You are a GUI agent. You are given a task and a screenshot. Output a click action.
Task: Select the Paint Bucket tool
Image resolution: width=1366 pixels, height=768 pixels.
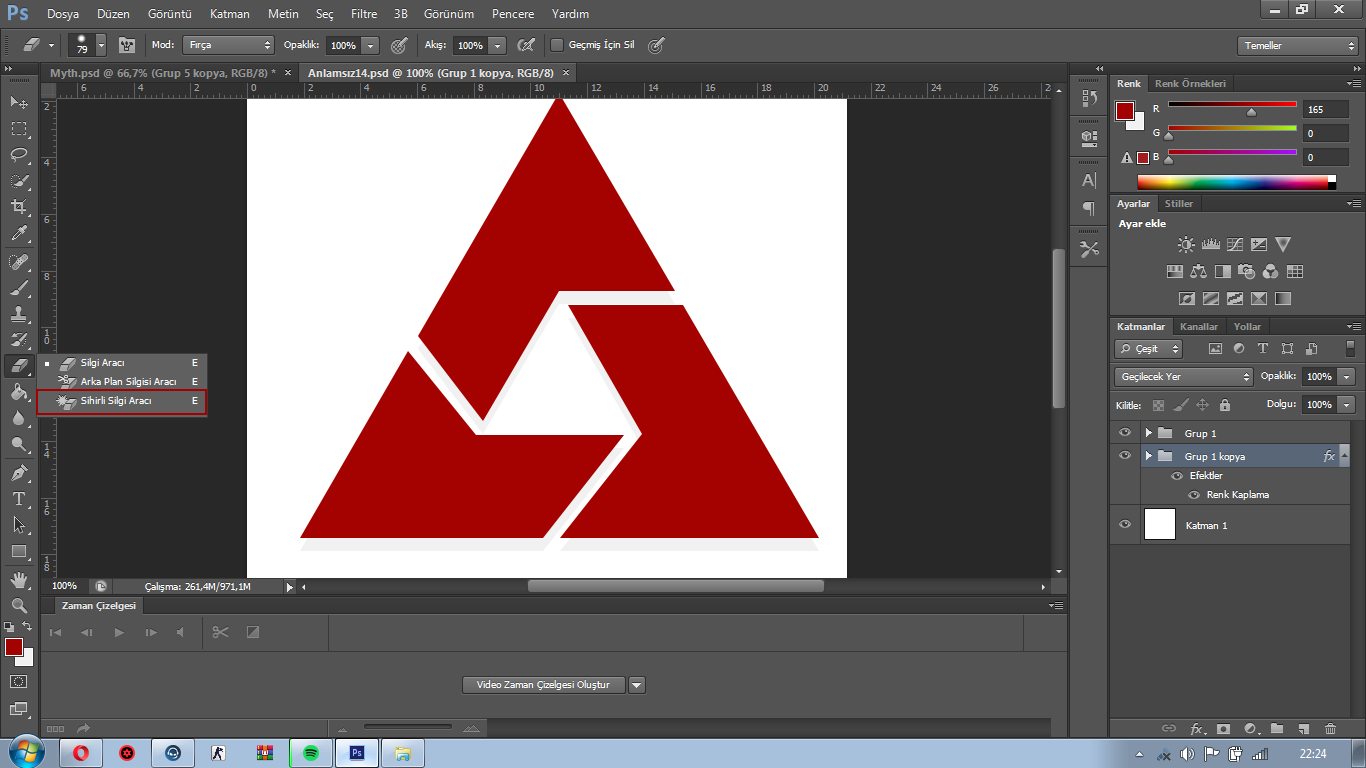(19, 392)
